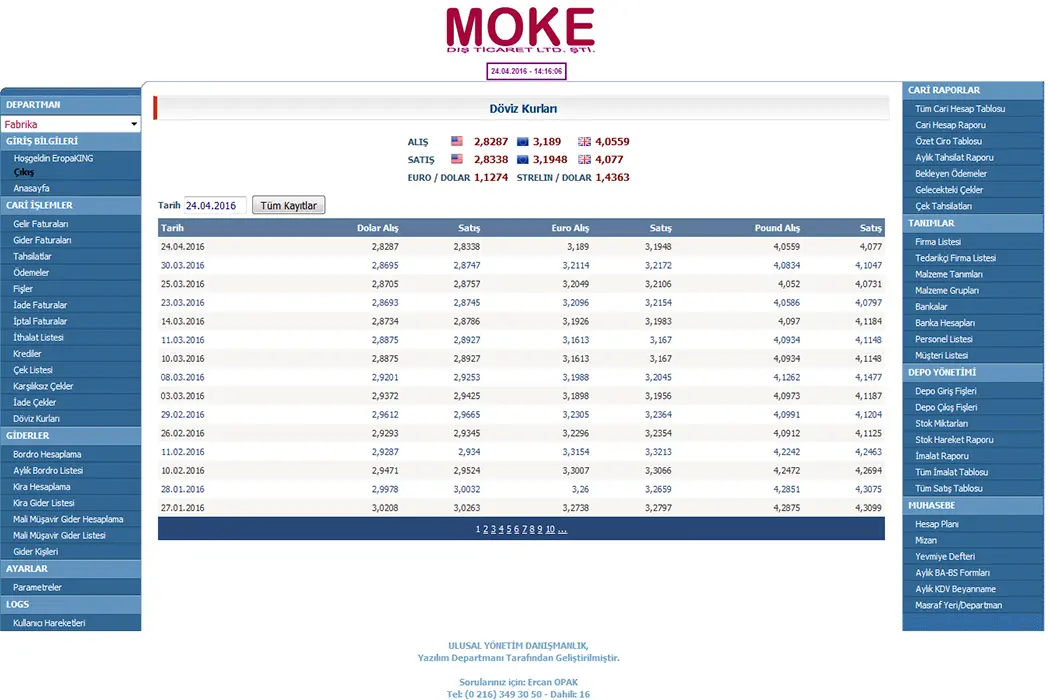1050x700 pixels.
Task: Click the US flag in the SATIŞ row
Action: (457, 159)
